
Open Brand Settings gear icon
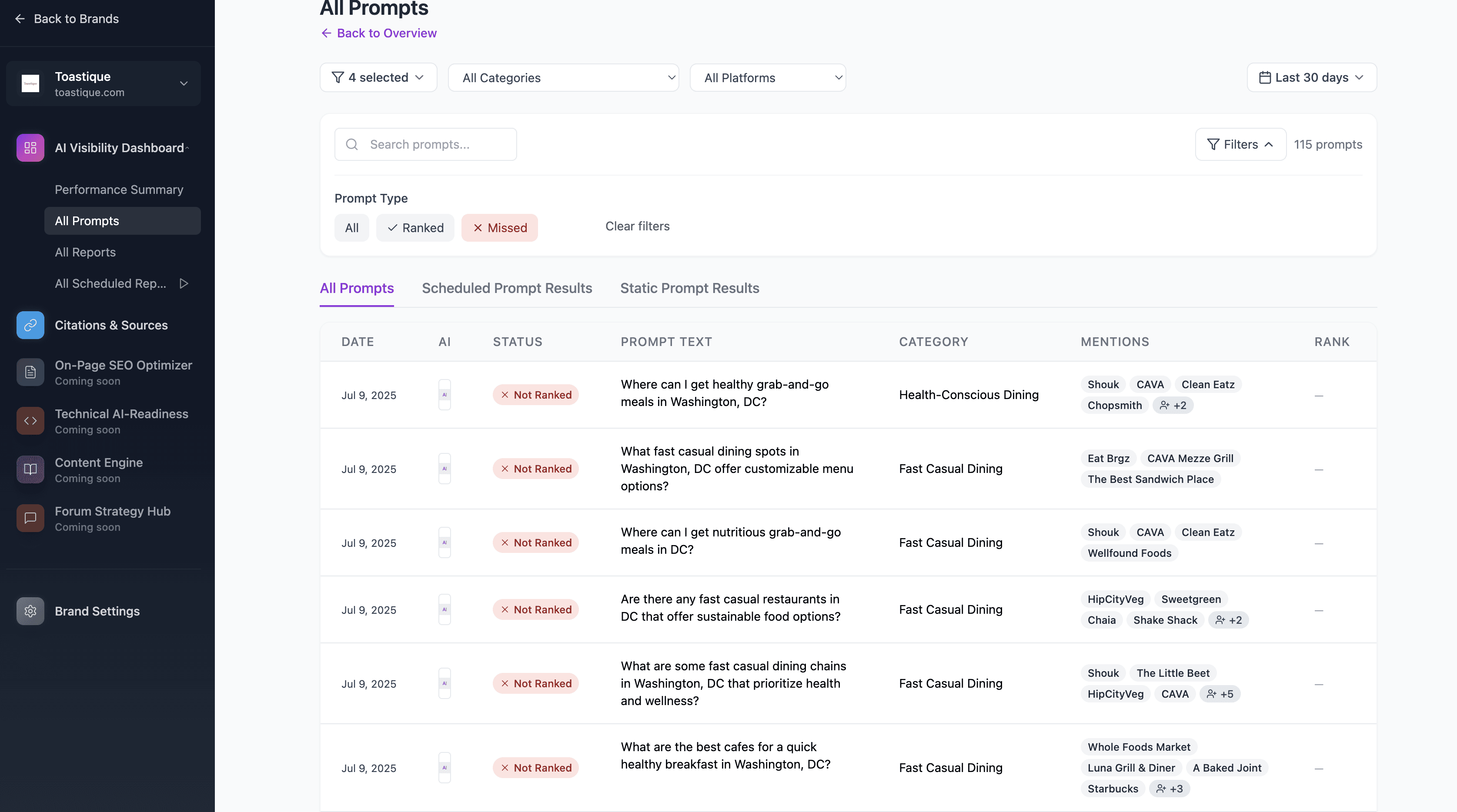point(30,611)
